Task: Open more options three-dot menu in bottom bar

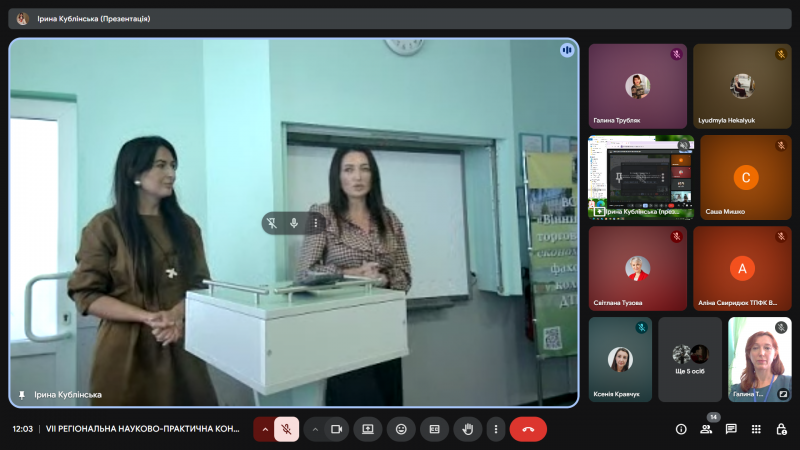Action: 497,429
